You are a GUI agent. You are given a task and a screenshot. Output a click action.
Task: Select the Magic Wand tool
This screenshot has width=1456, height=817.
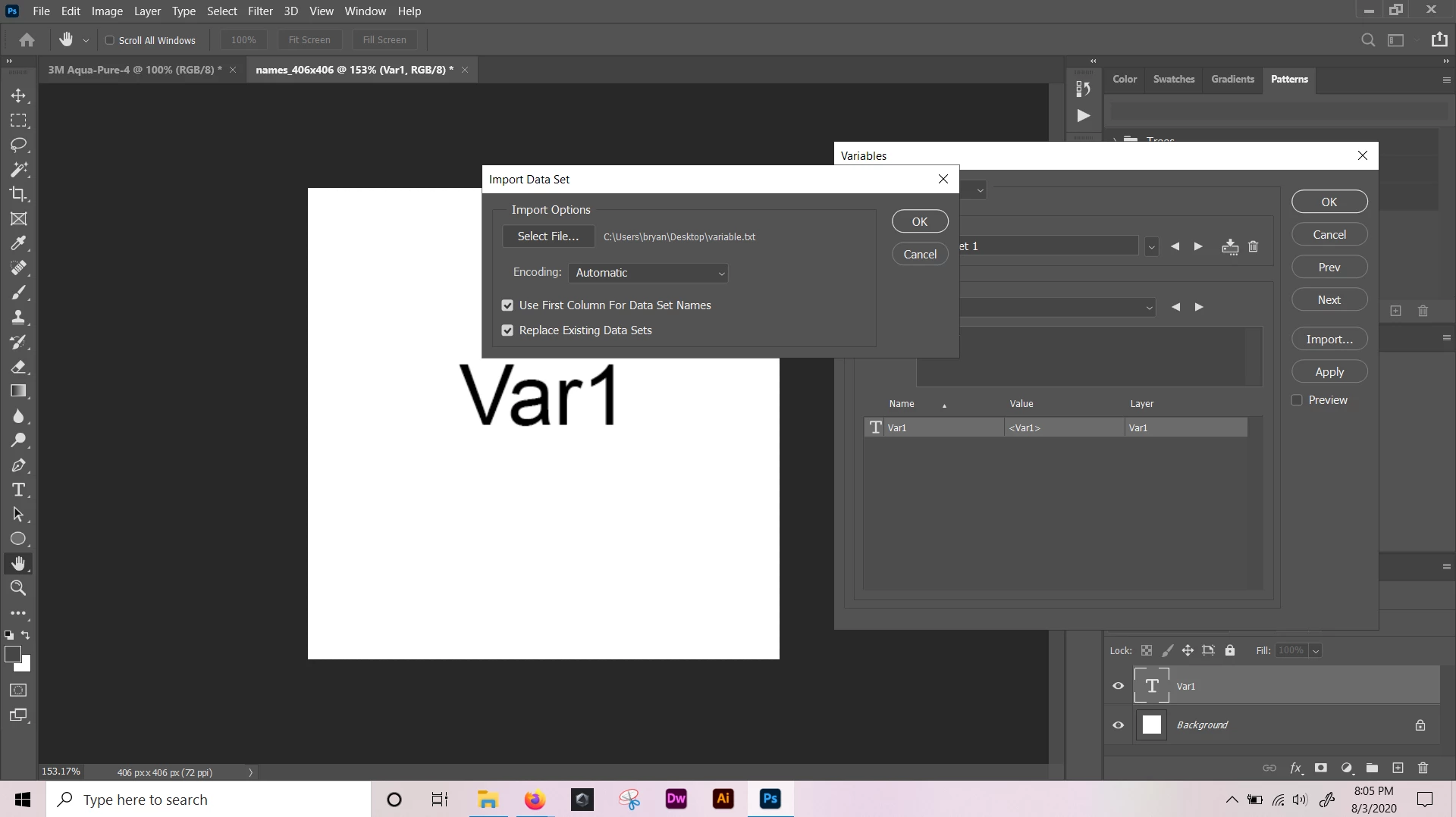pyautogui.click(x=18, y=169)
